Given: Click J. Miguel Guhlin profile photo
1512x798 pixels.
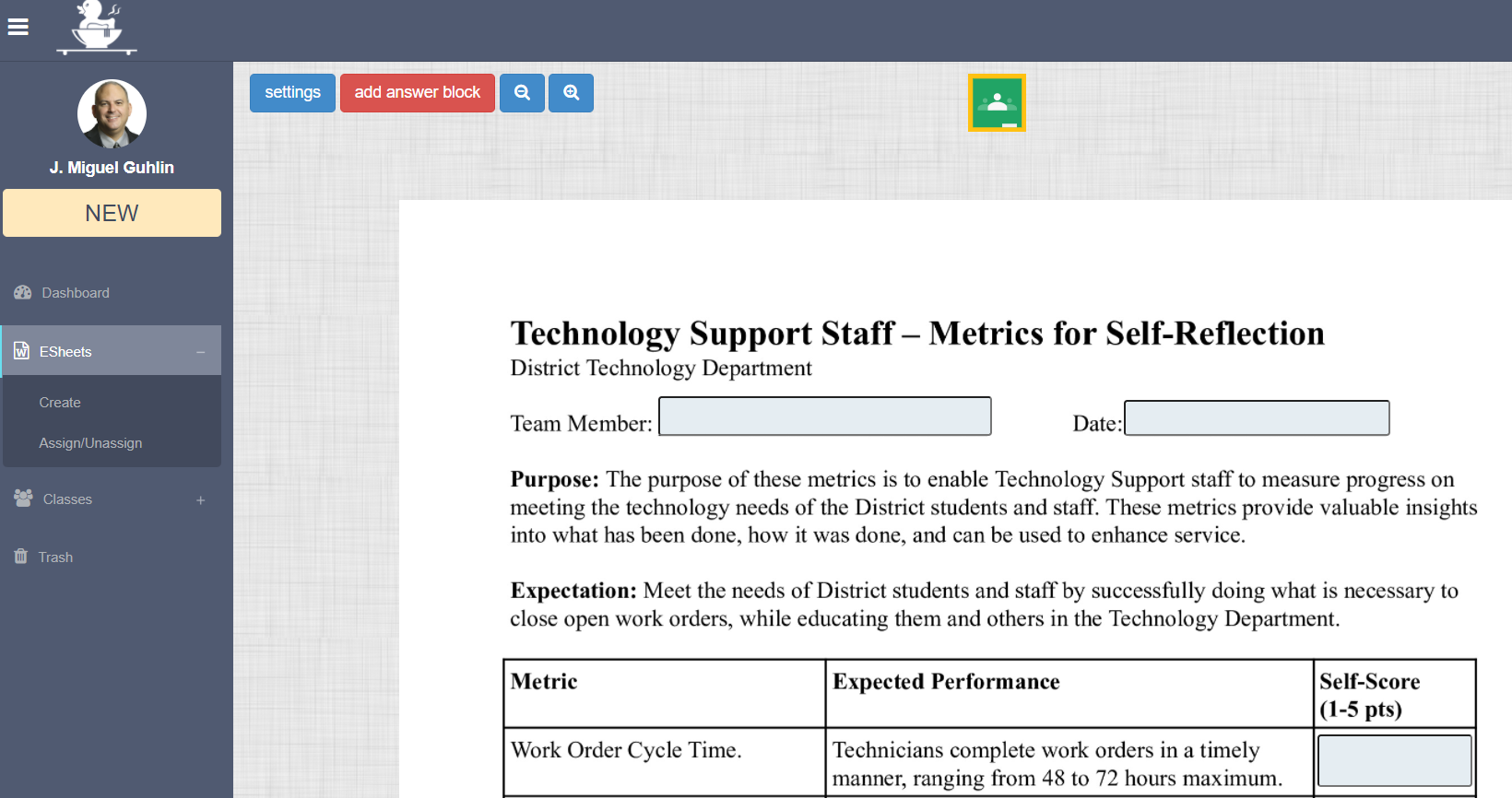Looking at the screenshot, I should tap(112, 114).
